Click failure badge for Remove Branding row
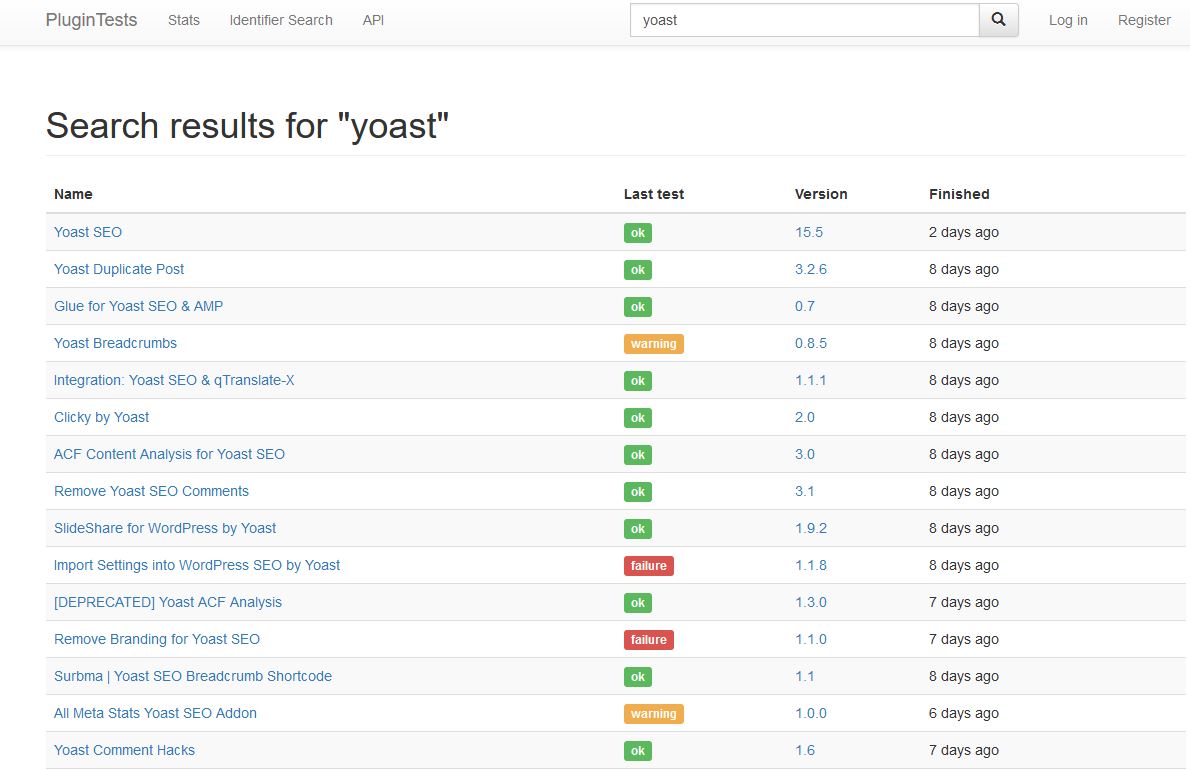Viewport: 1190px width, 770px height. pyautogui.click(x=649, y=640)
